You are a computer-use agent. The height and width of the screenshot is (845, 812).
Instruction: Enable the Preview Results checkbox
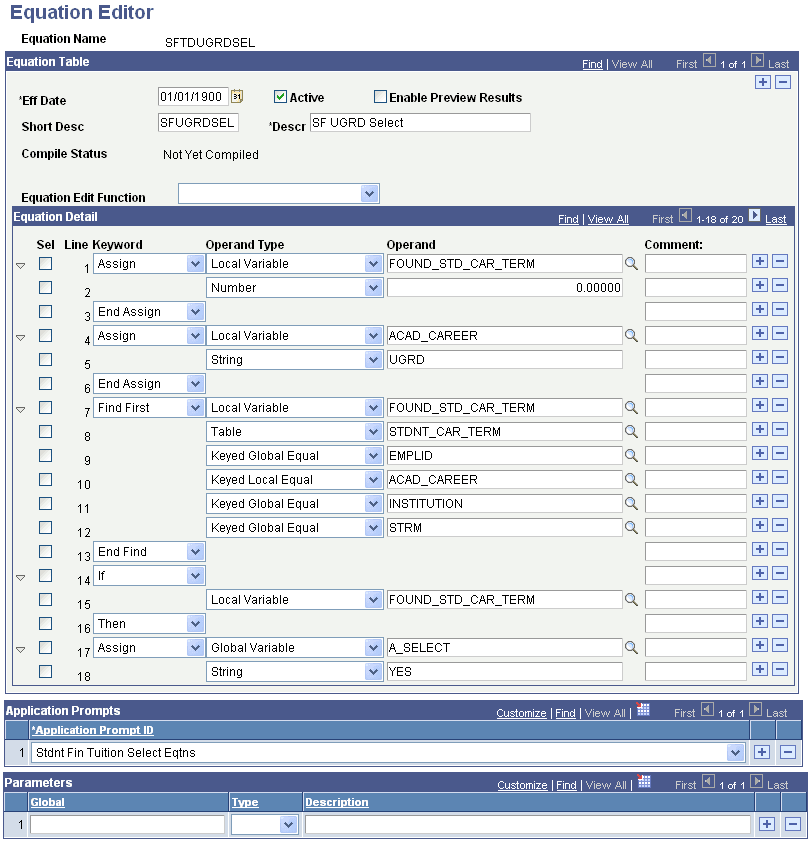point(380,96)
